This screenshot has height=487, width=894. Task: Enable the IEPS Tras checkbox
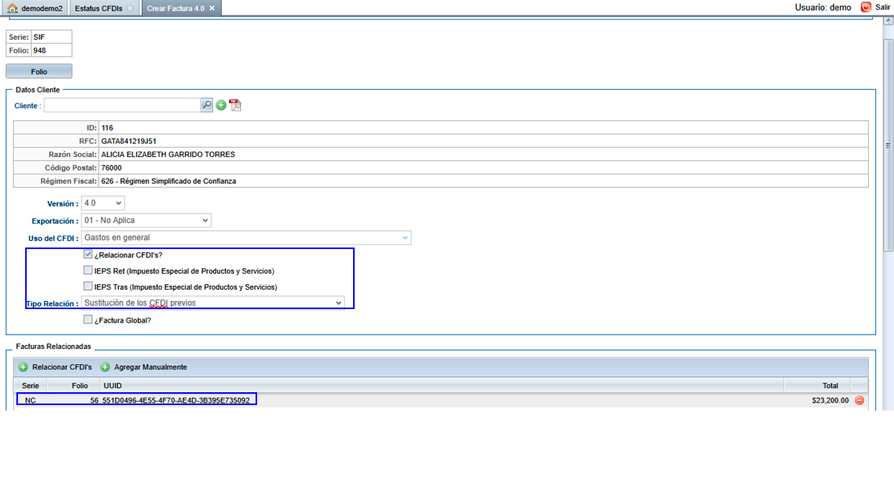point(88,287)
